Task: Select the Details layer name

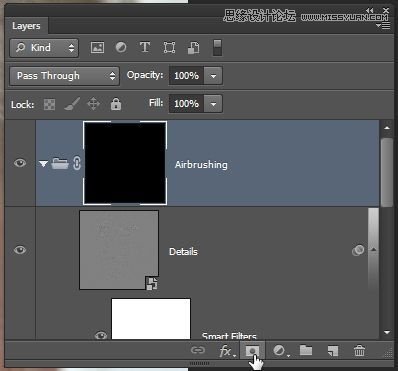Action: click(x=183, y=252)
